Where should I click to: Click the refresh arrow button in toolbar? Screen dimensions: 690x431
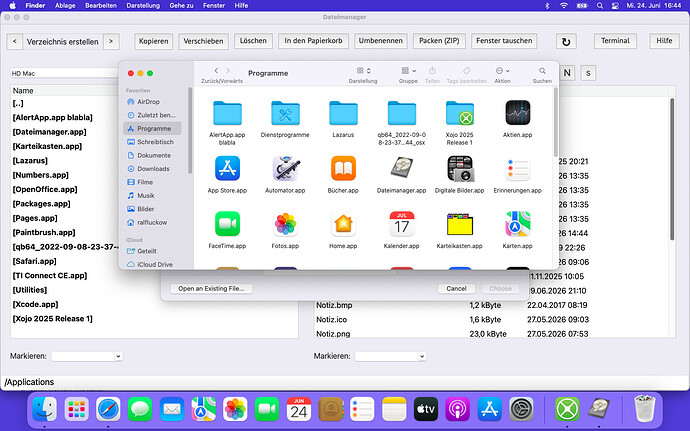[566, 42]
